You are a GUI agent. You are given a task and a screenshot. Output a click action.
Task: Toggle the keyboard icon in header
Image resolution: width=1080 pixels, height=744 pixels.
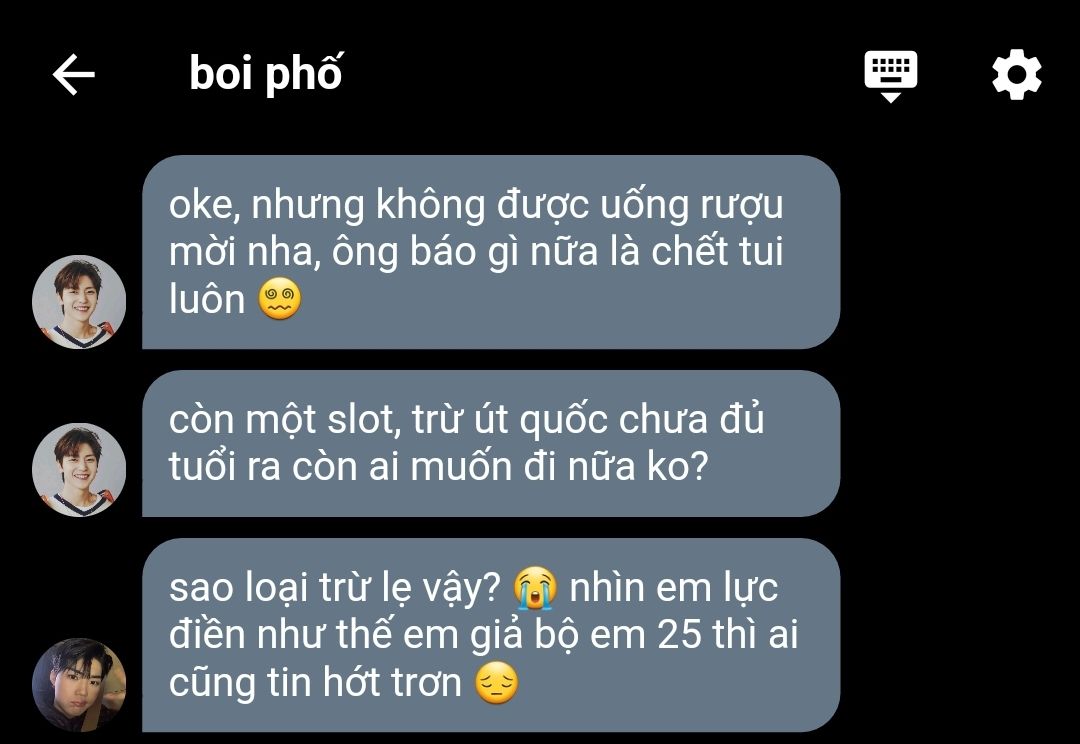[891, 76]
